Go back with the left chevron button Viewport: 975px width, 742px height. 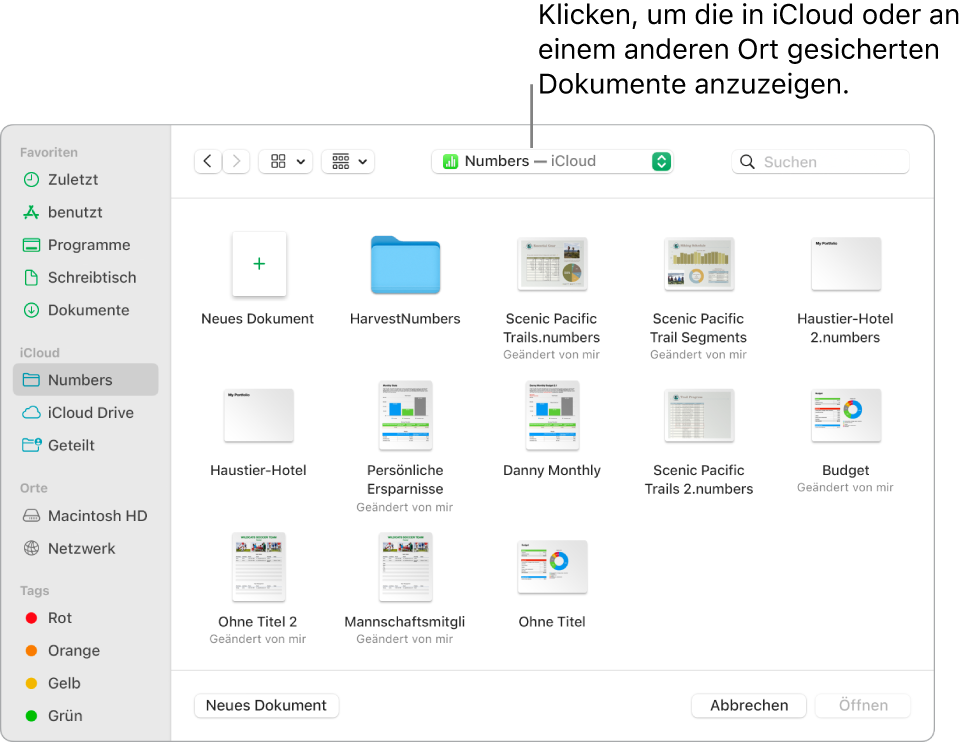pyautogui.click(x=208, y=162)
